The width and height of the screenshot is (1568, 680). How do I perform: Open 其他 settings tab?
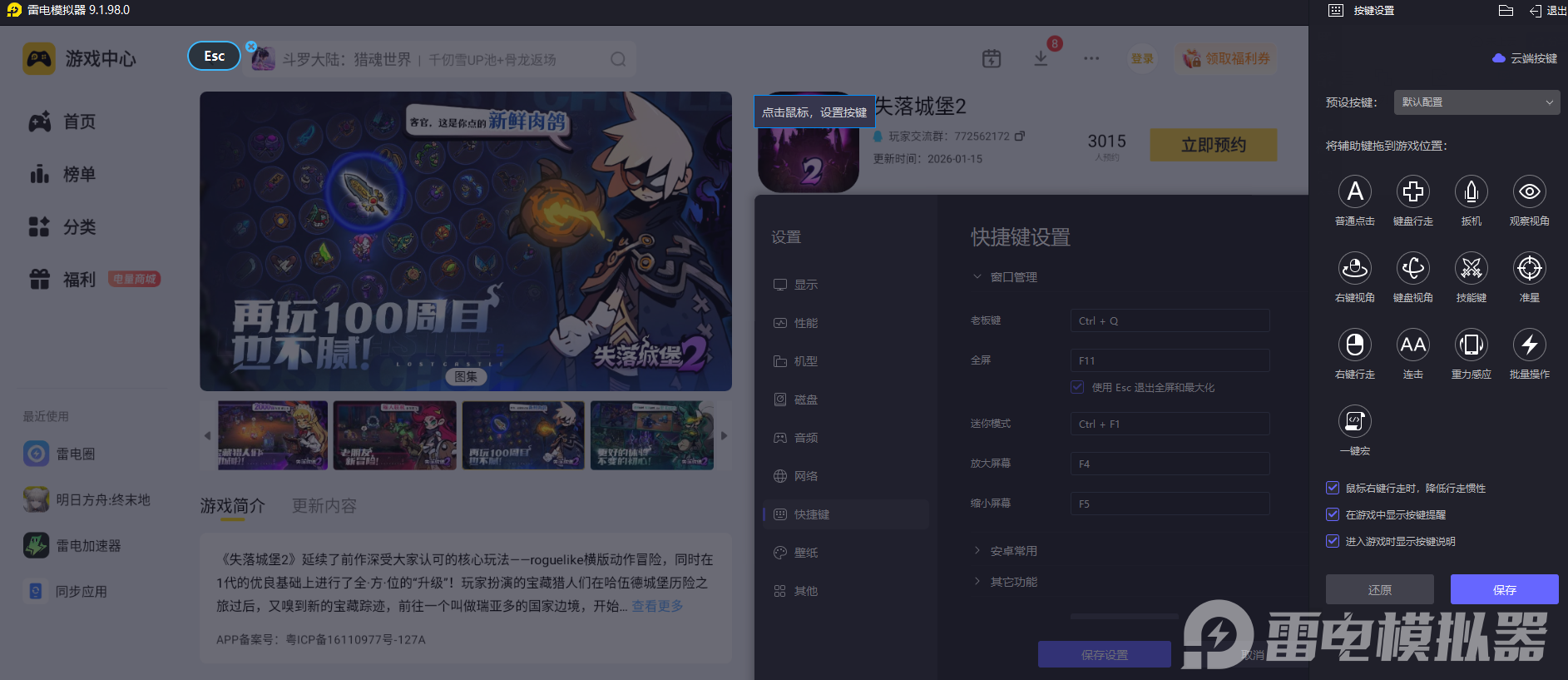coord(846,591)
